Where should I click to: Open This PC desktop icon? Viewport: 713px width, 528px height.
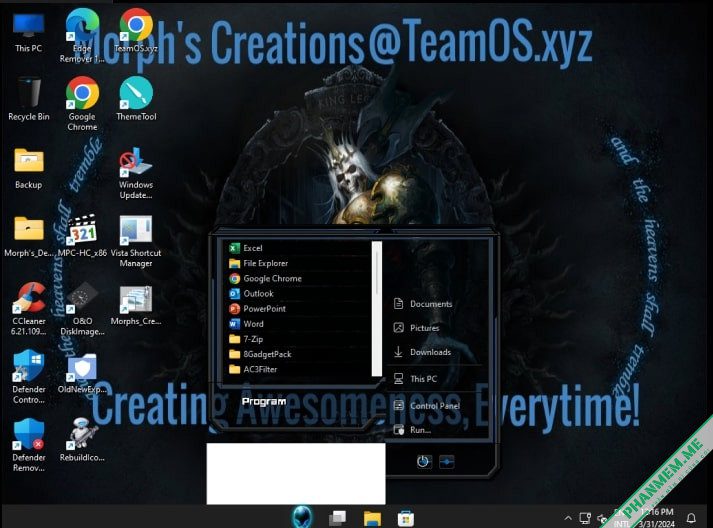pos(28,32)
